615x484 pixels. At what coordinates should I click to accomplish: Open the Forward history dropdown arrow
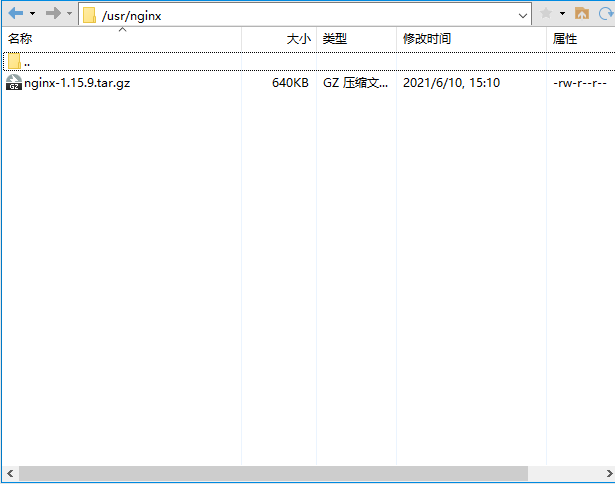coord(69,14)
